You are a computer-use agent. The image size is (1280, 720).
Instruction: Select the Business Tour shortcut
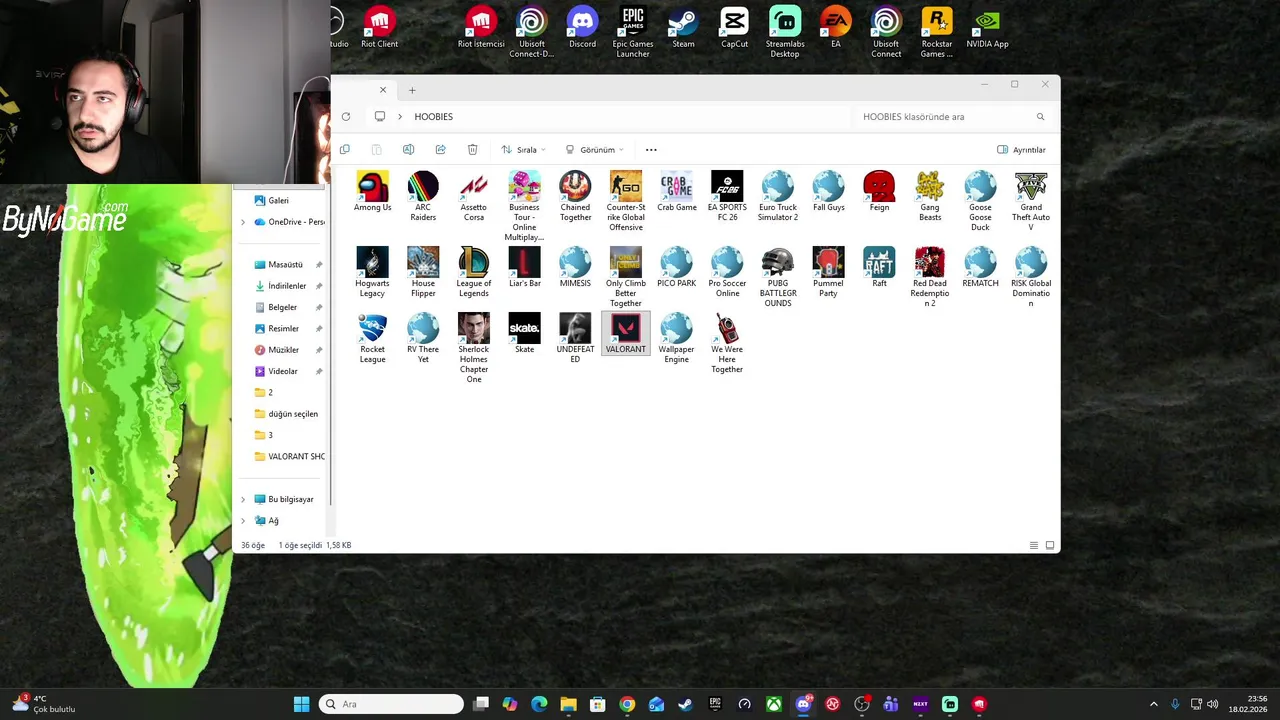point(524,186)
